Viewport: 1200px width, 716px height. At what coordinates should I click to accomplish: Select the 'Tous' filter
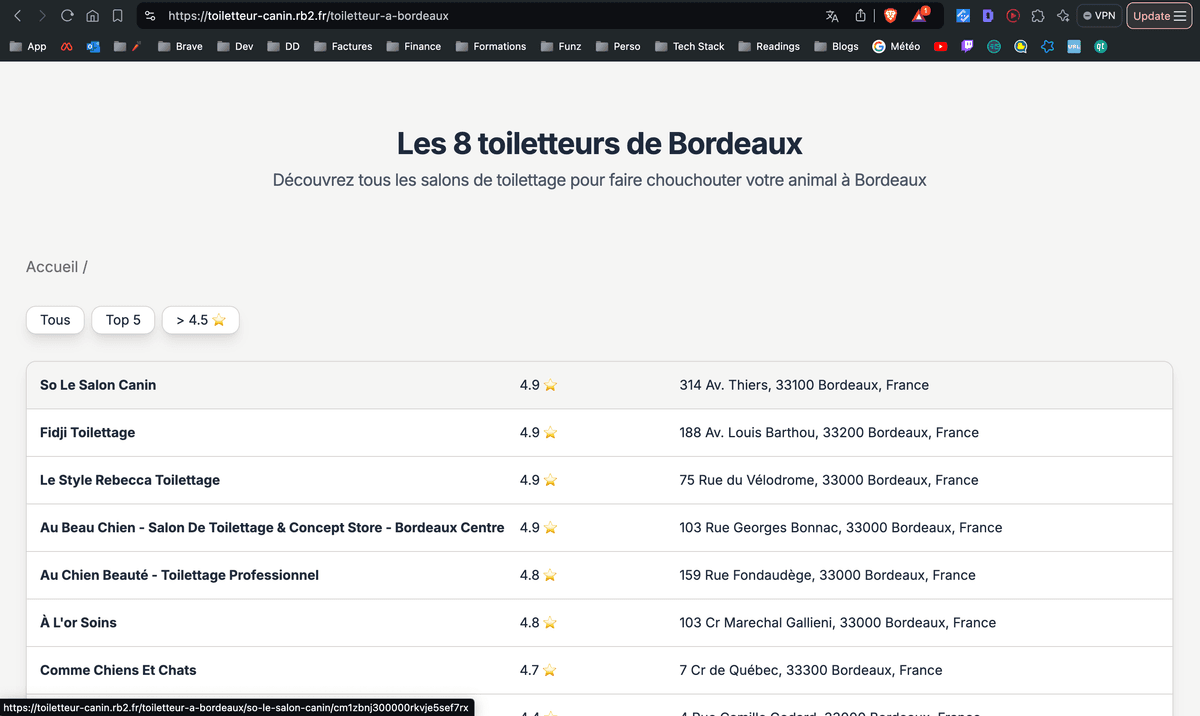click(55, 320)
